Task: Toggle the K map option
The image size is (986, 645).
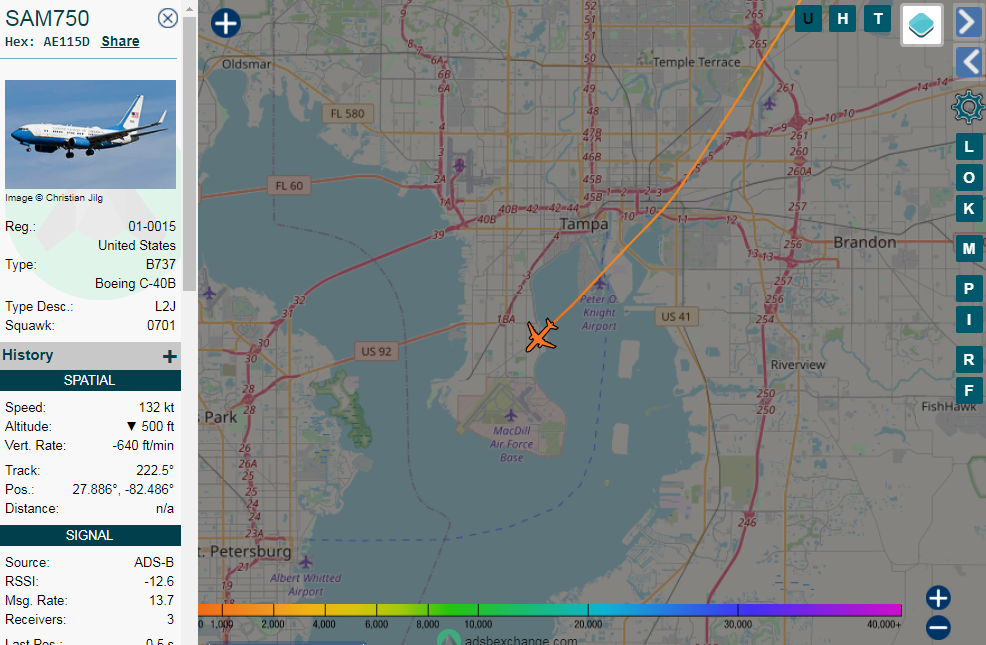Action: tap(969, 209)
